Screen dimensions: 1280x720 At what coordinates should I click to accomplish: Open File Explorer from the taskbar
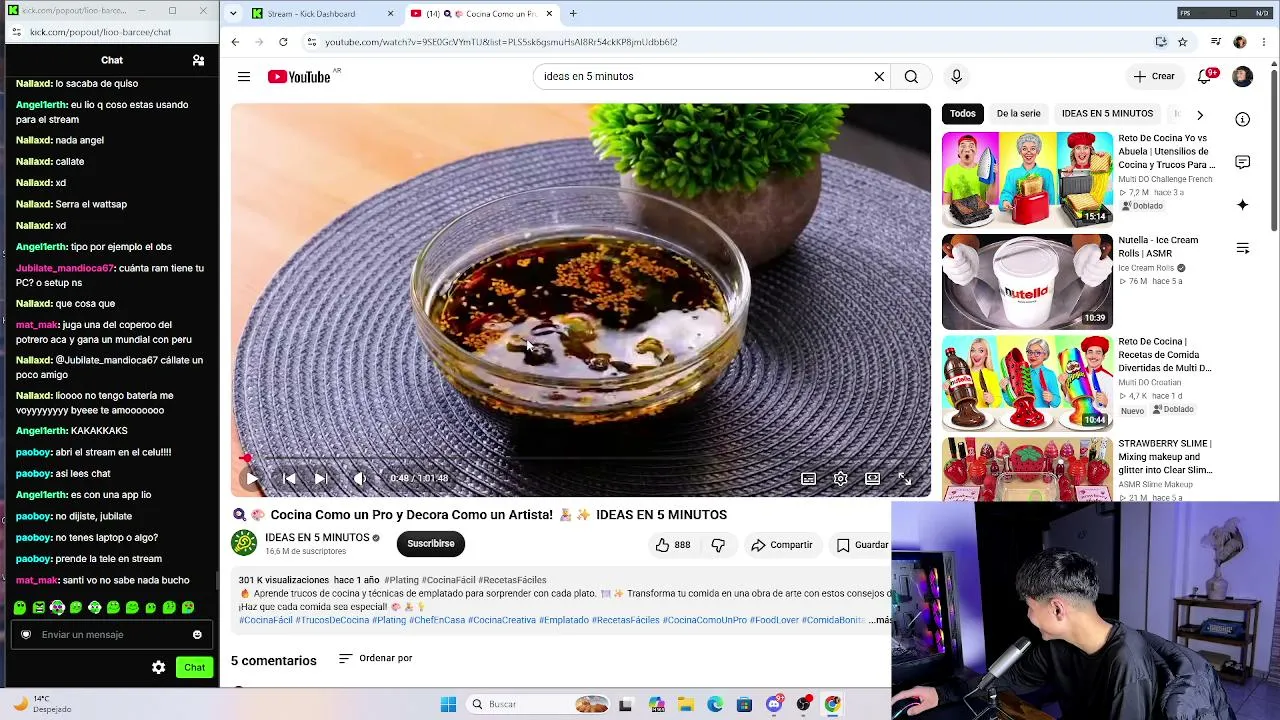point(686,704)
